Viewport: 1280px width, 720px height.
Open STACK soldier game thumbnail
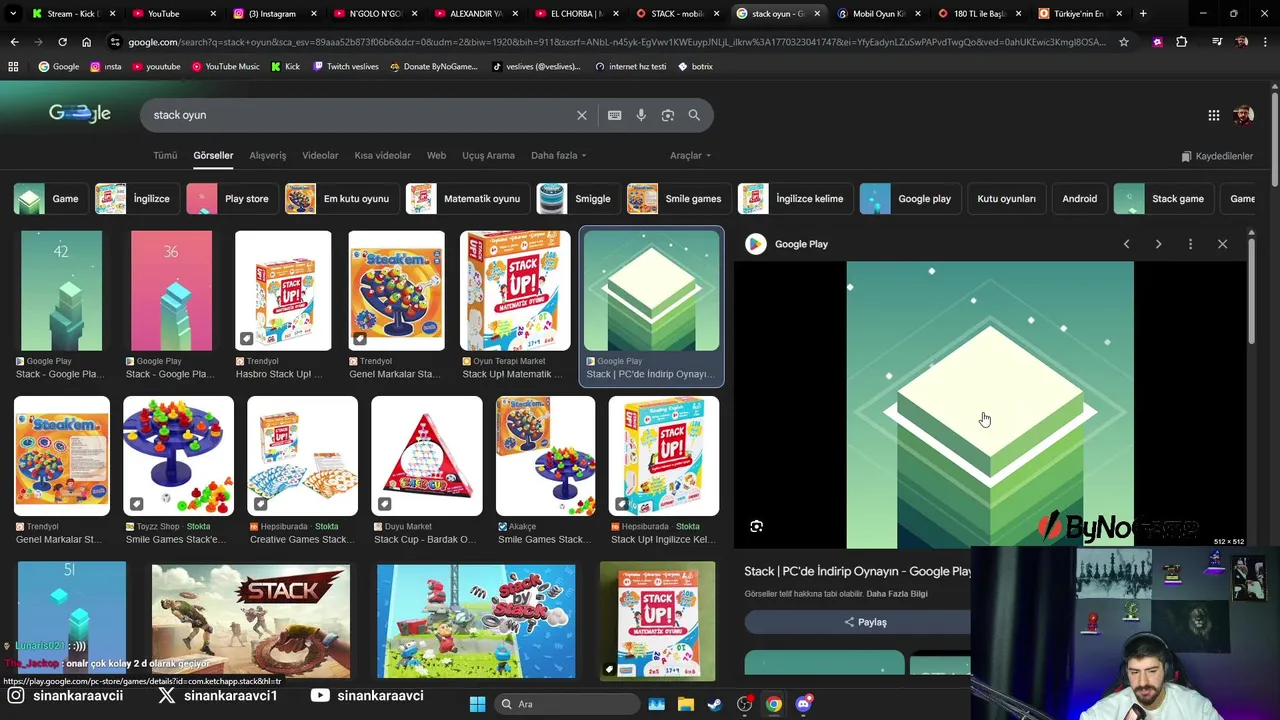pos(251,621)
